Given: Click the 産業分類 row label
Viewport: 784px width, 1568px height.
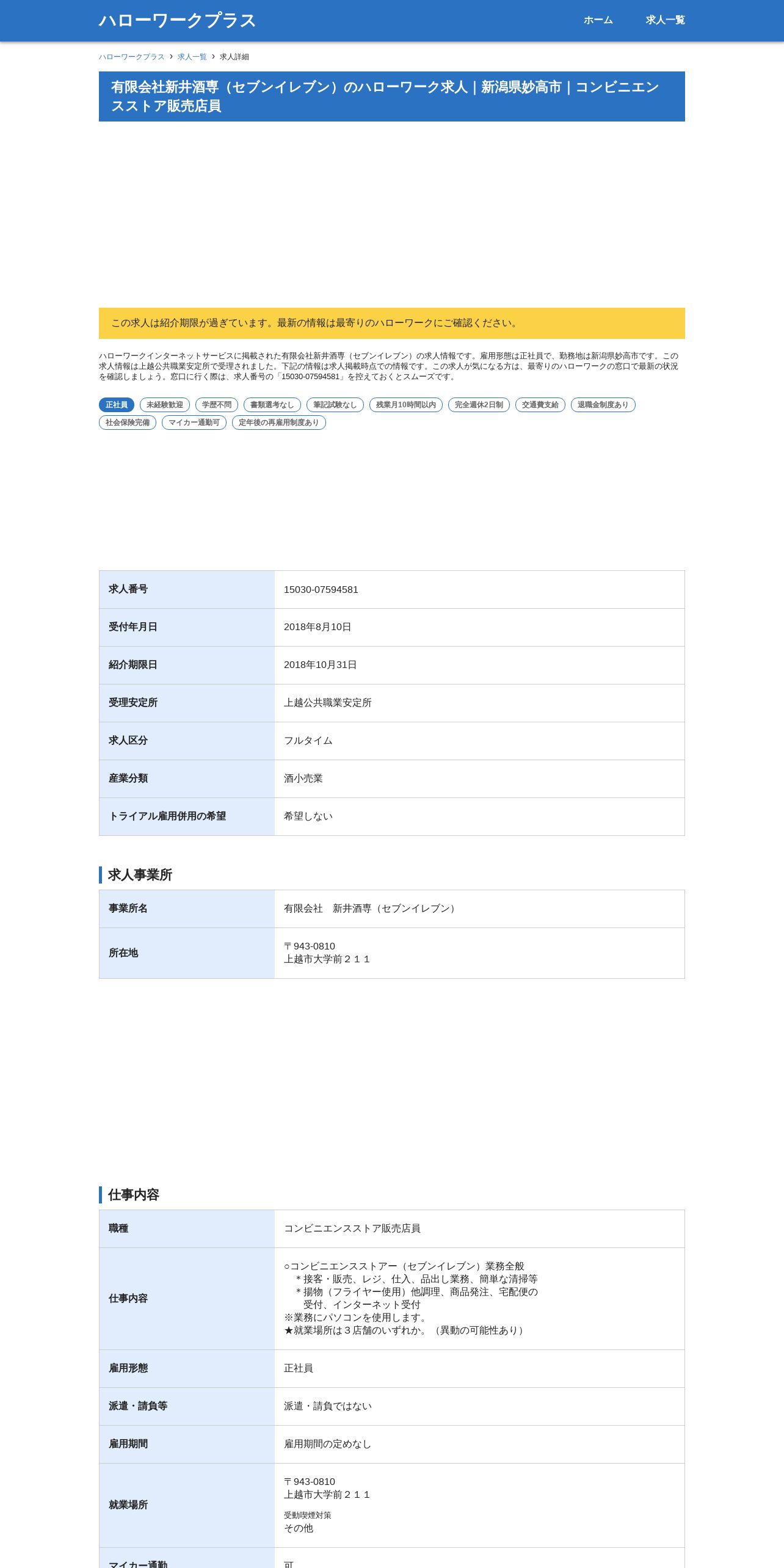Looking at the screenshot, I should pos(128,779).
